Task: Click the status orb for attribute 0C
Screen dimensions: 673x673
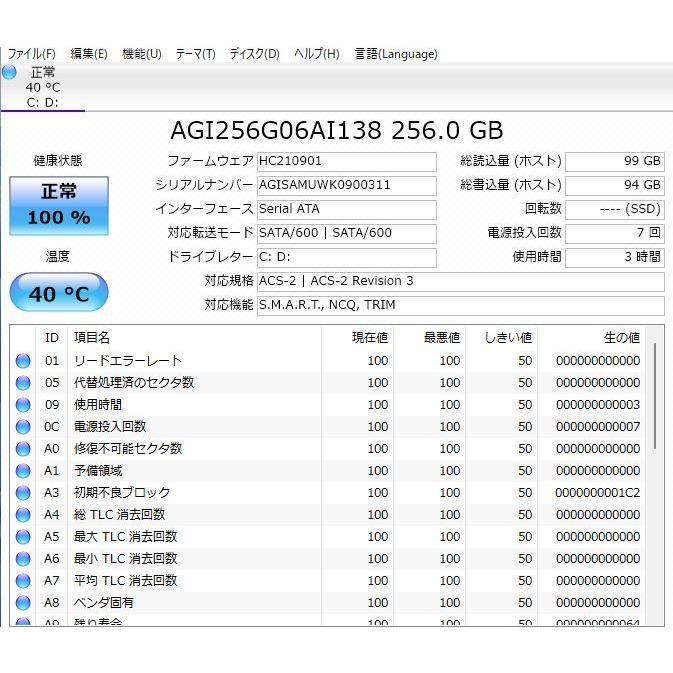Action: pyautogui.click(x=23, y=427)
